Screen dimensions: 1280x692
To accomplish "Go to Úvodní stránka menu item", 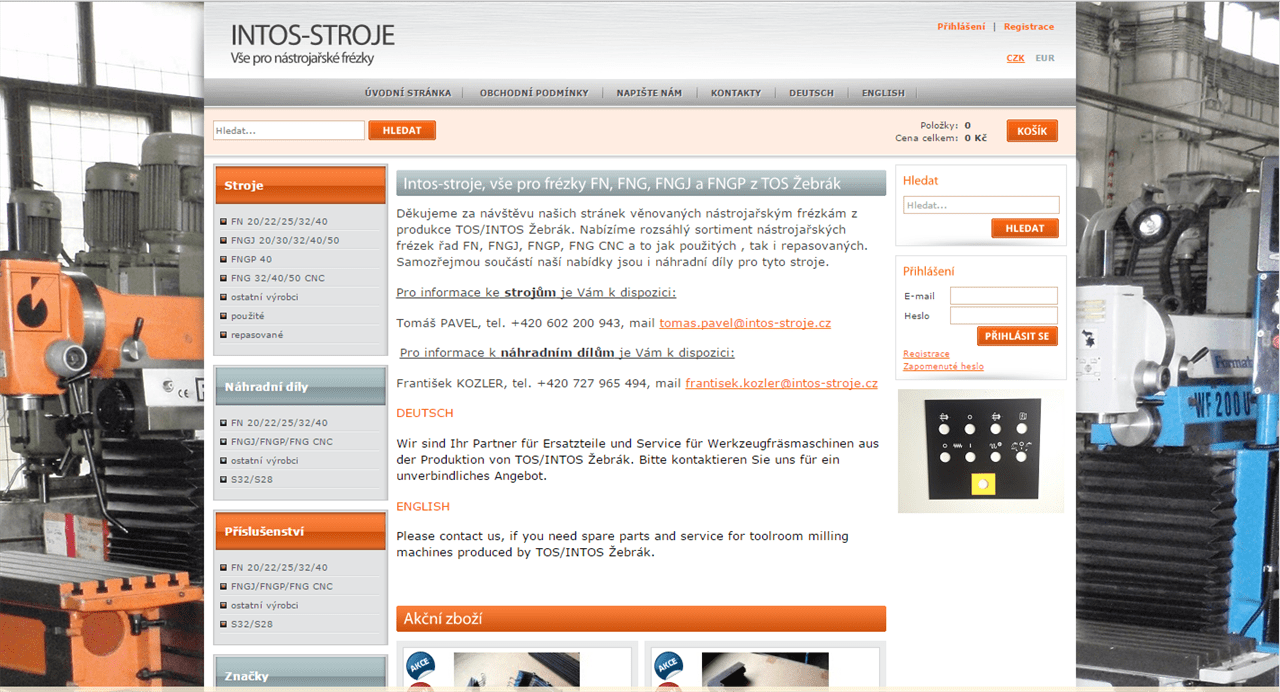I will pyautogui.click(x=408, y=93).
